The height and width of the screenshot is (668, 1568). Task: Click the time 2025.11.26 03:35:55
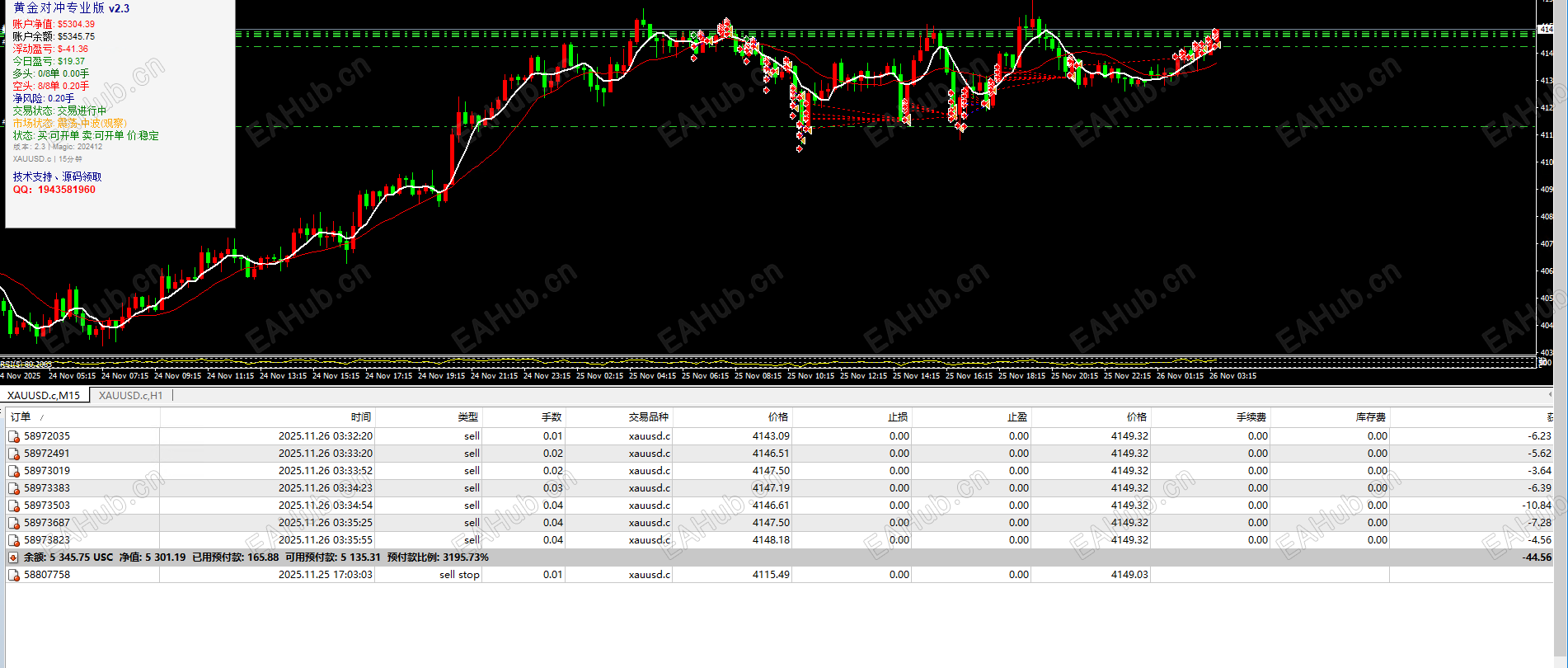click(326, 540)
